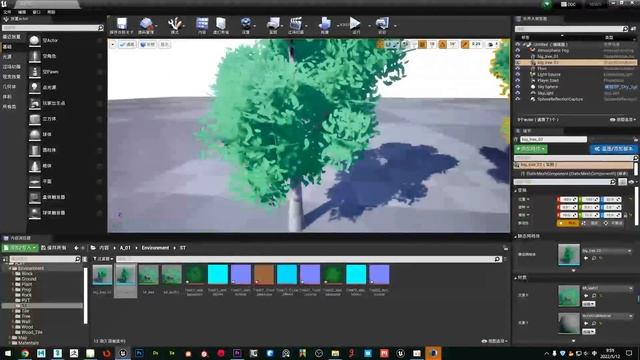Open the Show dropdown in viewport
640x360 pixels.
pyautogui.click(x=164, y=44)
